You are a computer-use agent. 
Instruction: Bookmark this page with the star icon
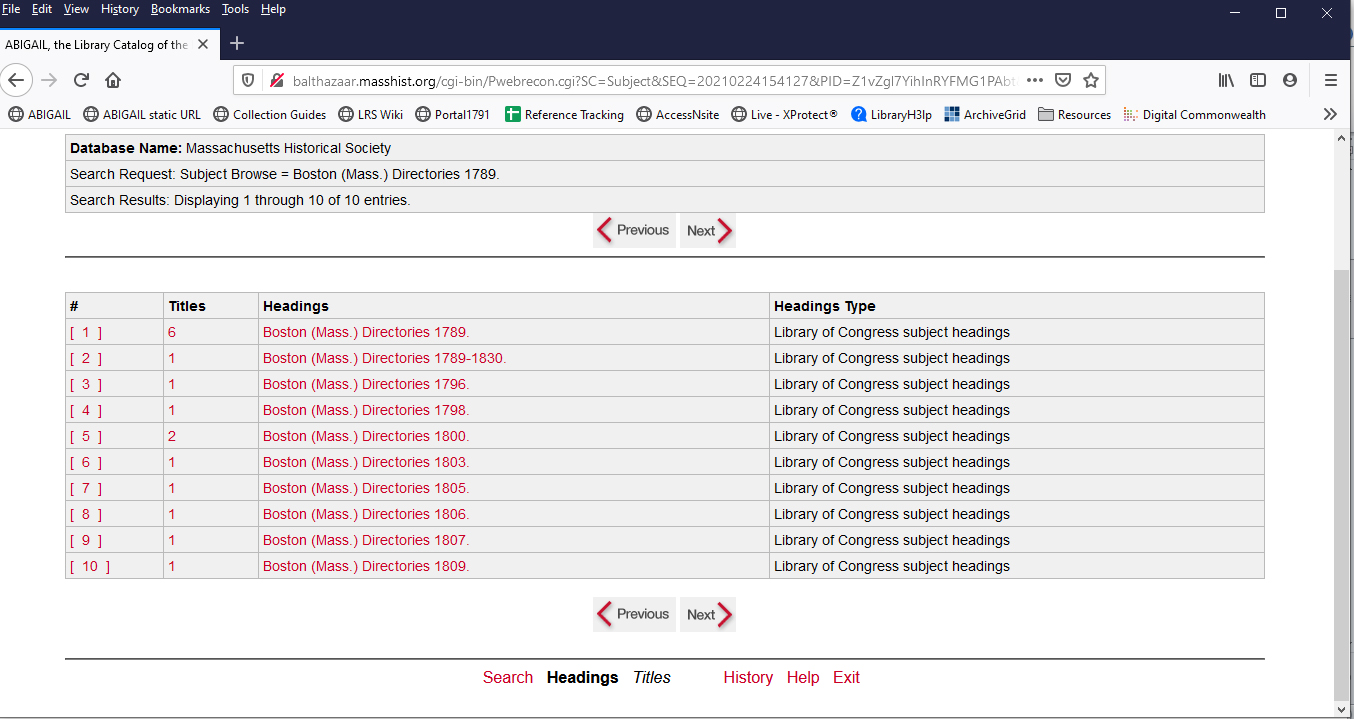1091,80
